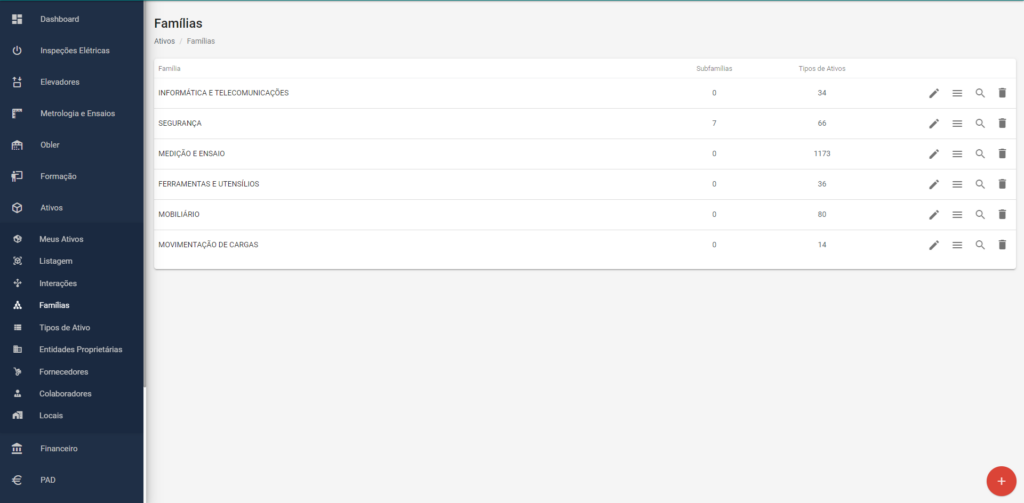Delete the MOVIMENTAÇÃO DE CARGAS family
This screenshot has width=1024, height=503.
point(1002,245)
